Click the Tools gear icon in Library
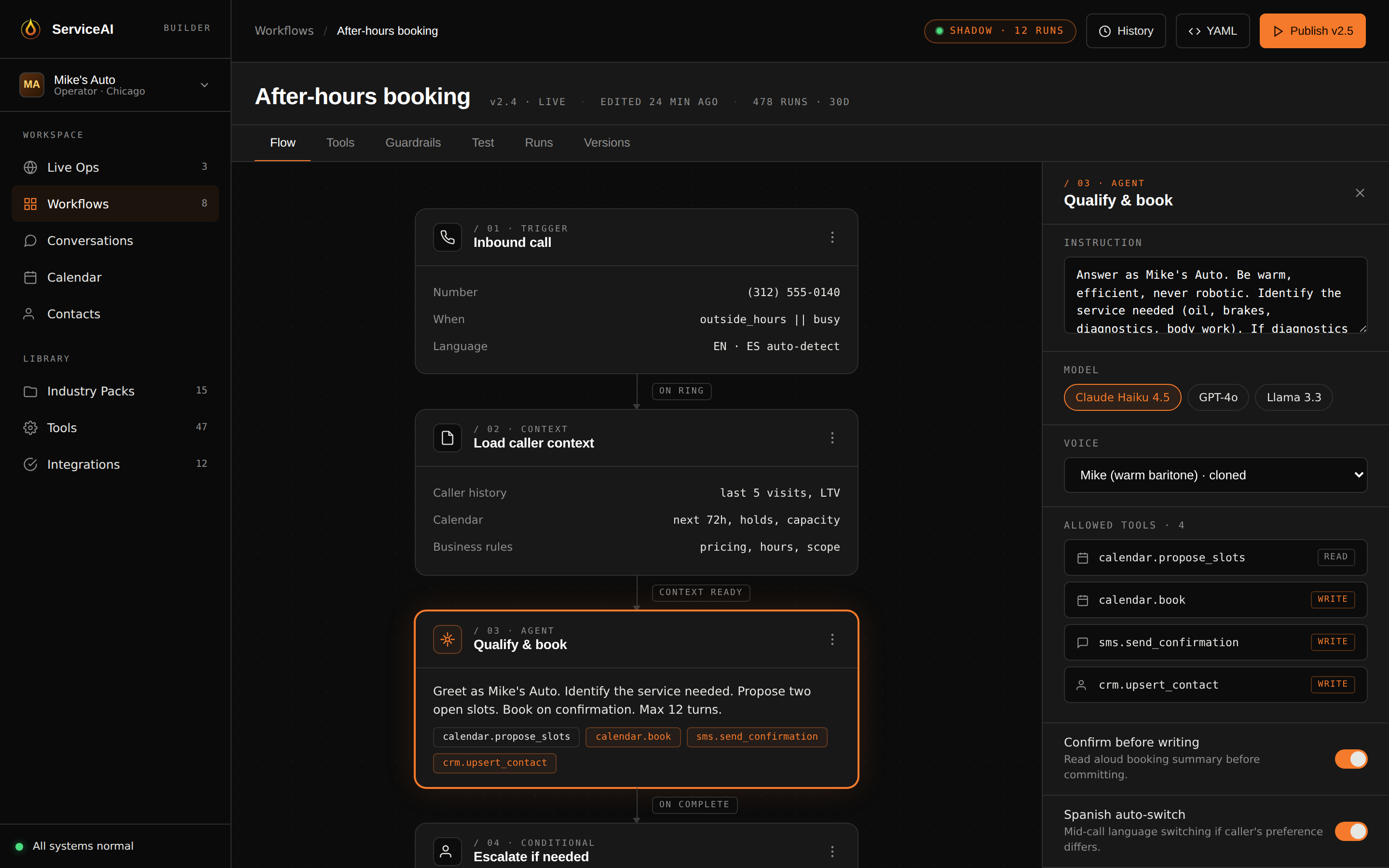 pos(30,428)
